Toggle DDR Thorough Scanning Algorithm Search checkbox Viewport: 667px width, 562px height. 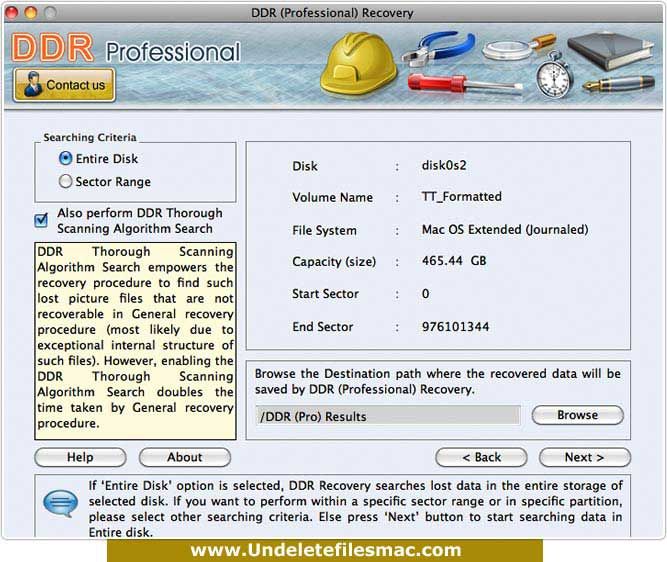(x=41, y=220)
